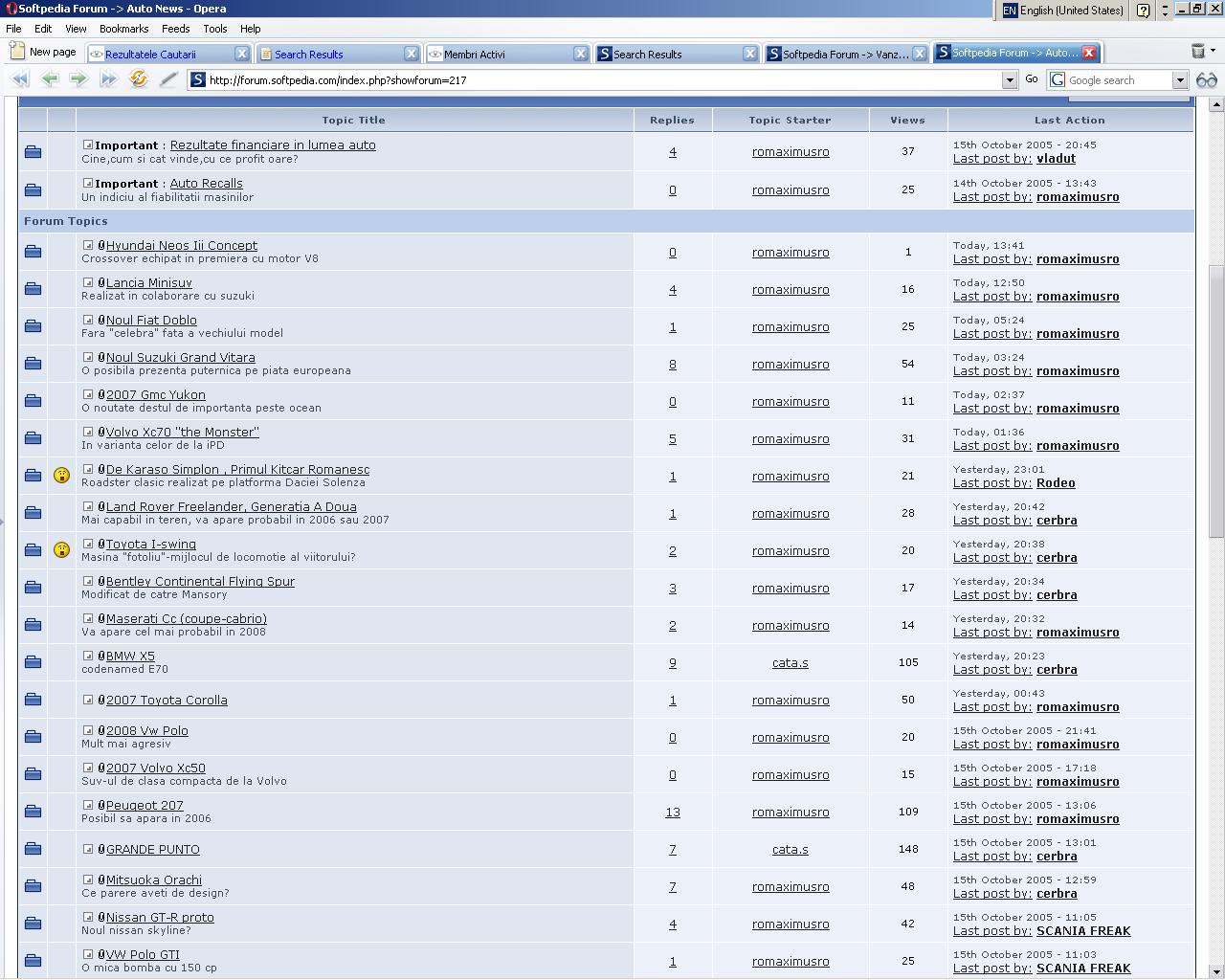Expand the address bar URL history dropdown
1225x980 pixels.
[x=1010, y=80]
